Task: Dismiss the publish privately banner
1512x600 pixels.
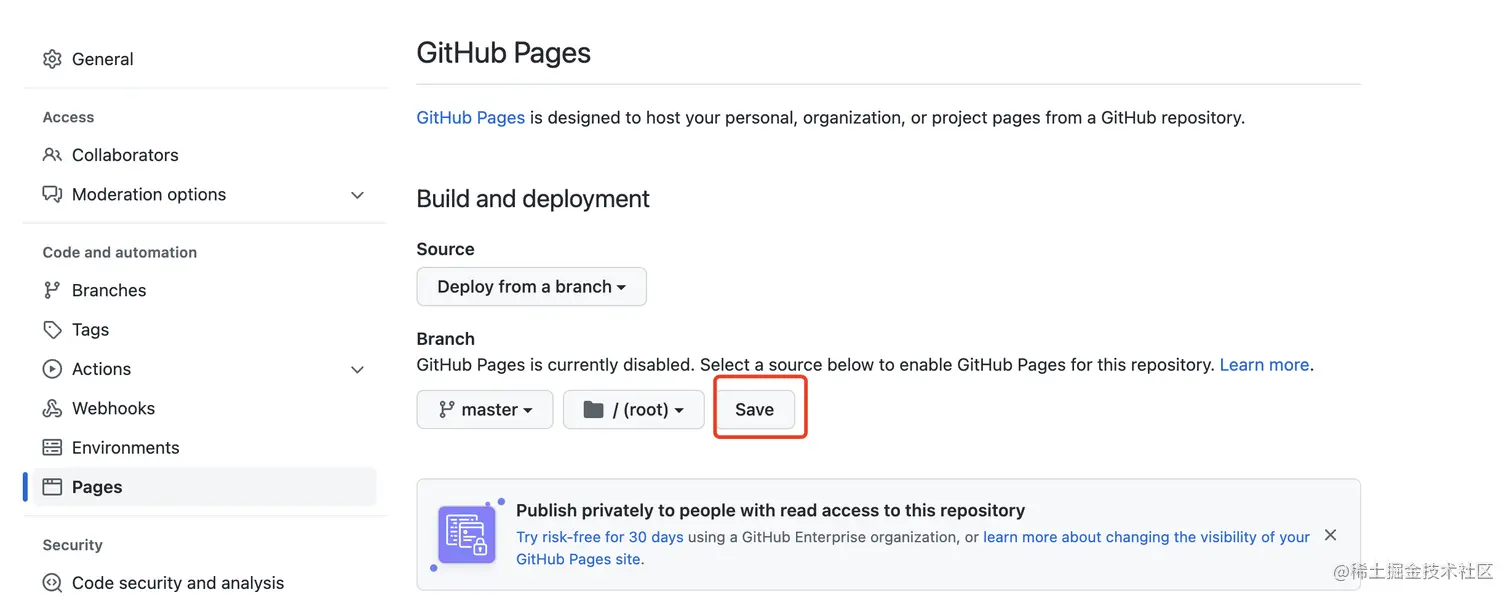Action: coord(1330,535)
